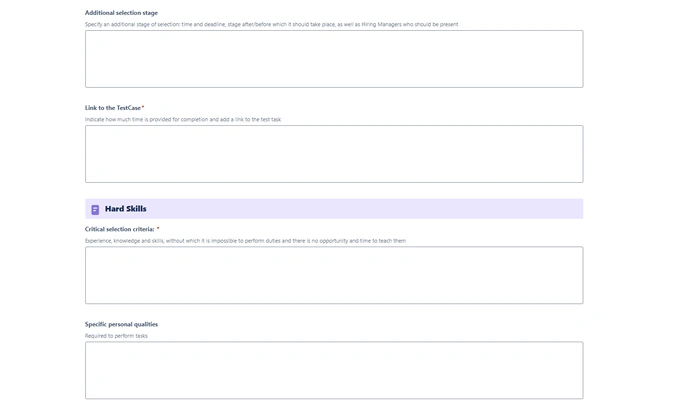Click the red asterisk after Critical selection criteria

158,229
